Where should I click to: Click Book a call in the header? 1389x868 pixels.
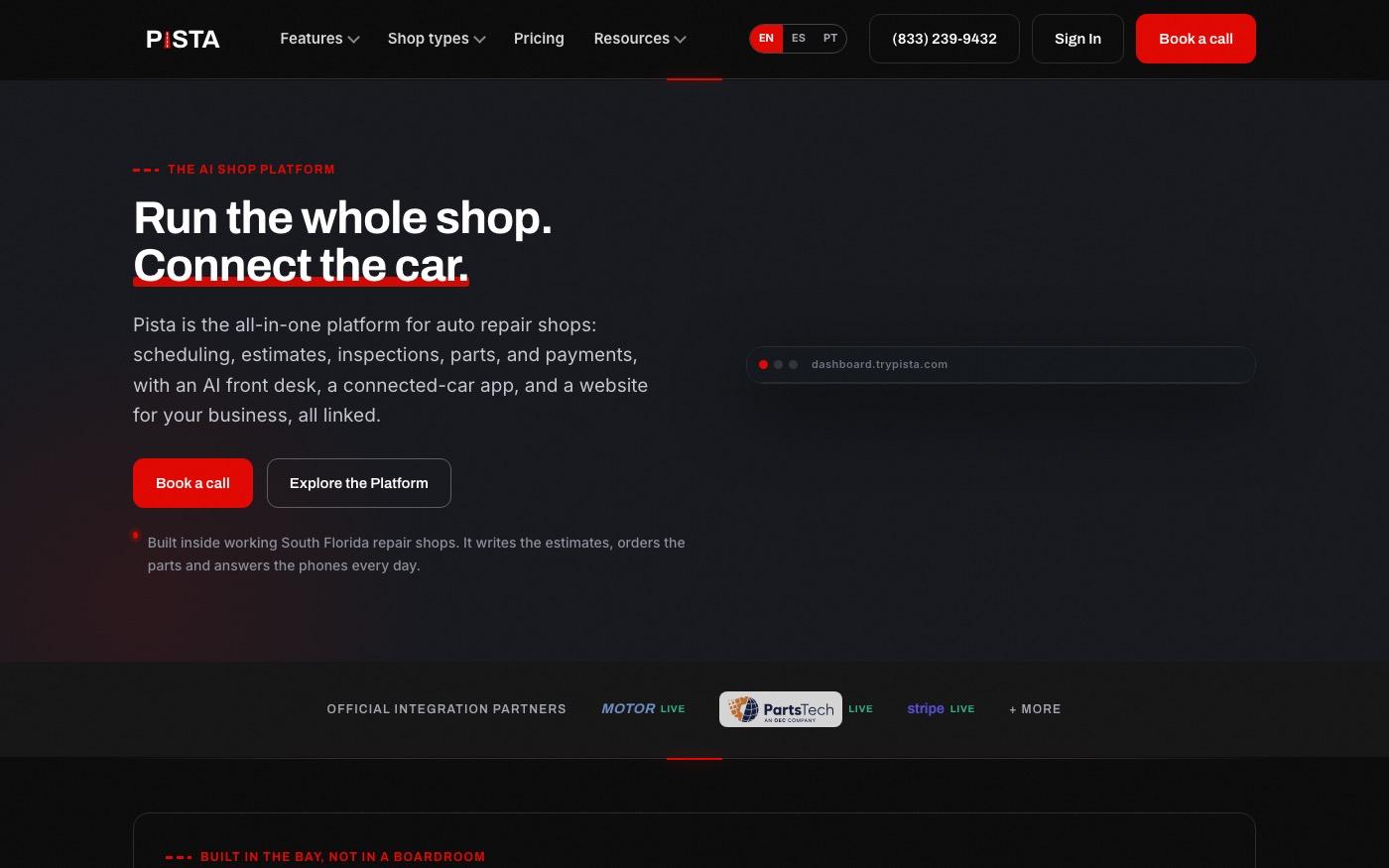(1196, 39)
